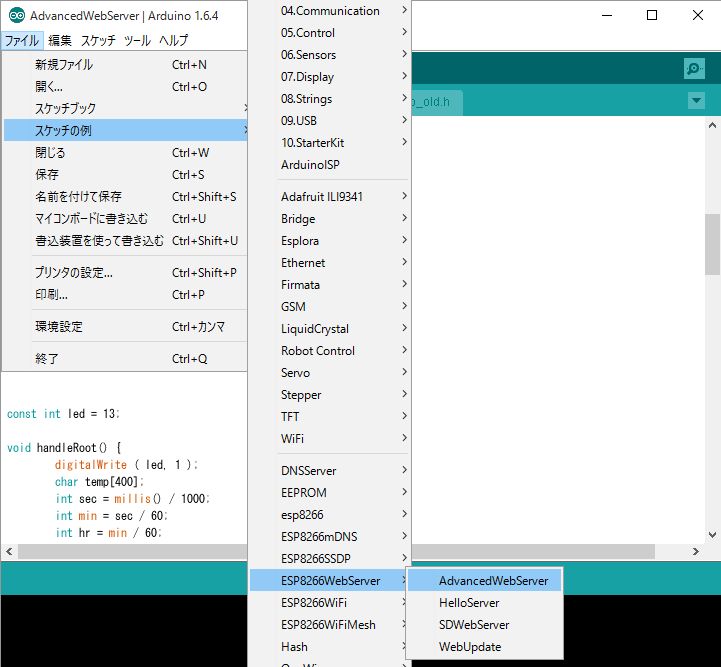Select 終了 to quit

click(126, 359)
